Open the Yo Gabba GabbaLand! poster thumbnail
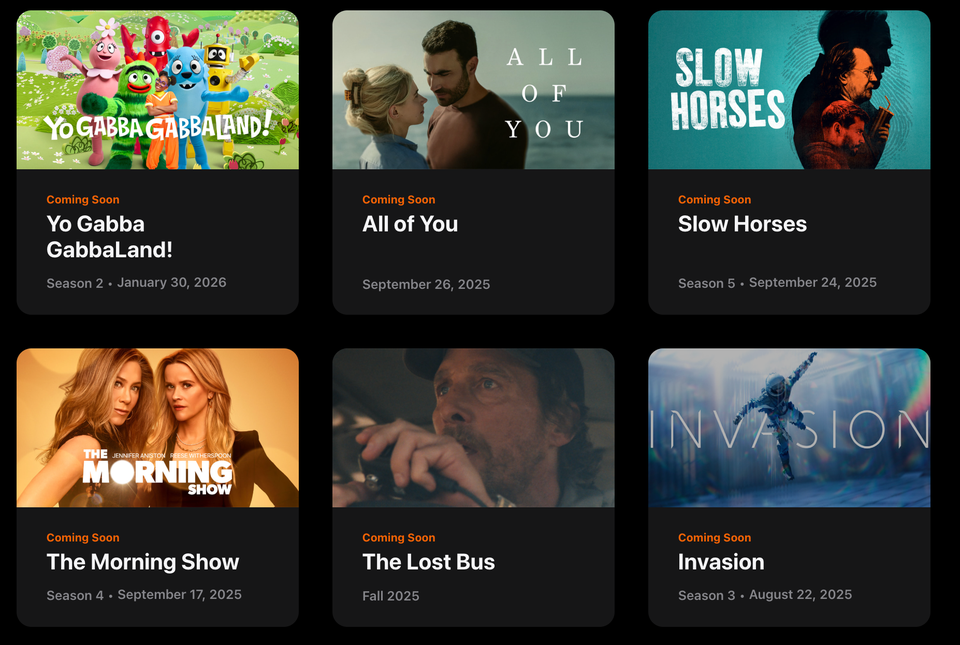 157,90
